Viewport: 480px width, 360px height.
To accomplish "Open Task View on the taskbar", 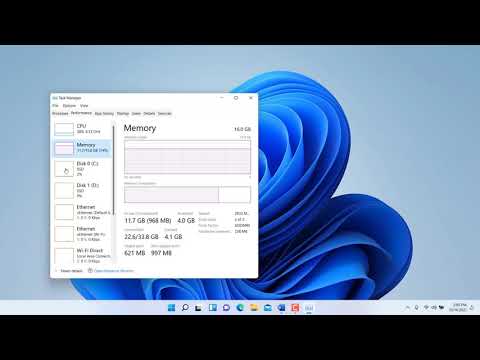I will point(198,308).
